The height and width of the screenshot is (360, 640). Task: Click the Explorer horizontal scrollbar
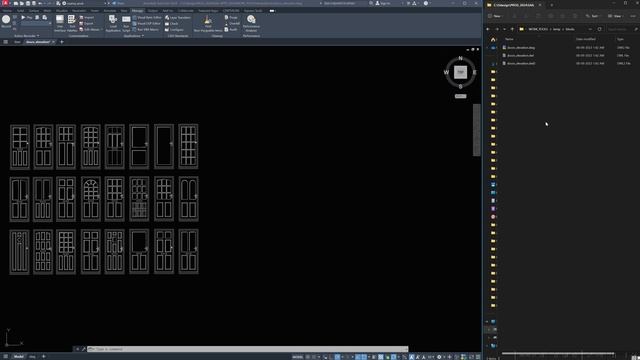point(558,353)
